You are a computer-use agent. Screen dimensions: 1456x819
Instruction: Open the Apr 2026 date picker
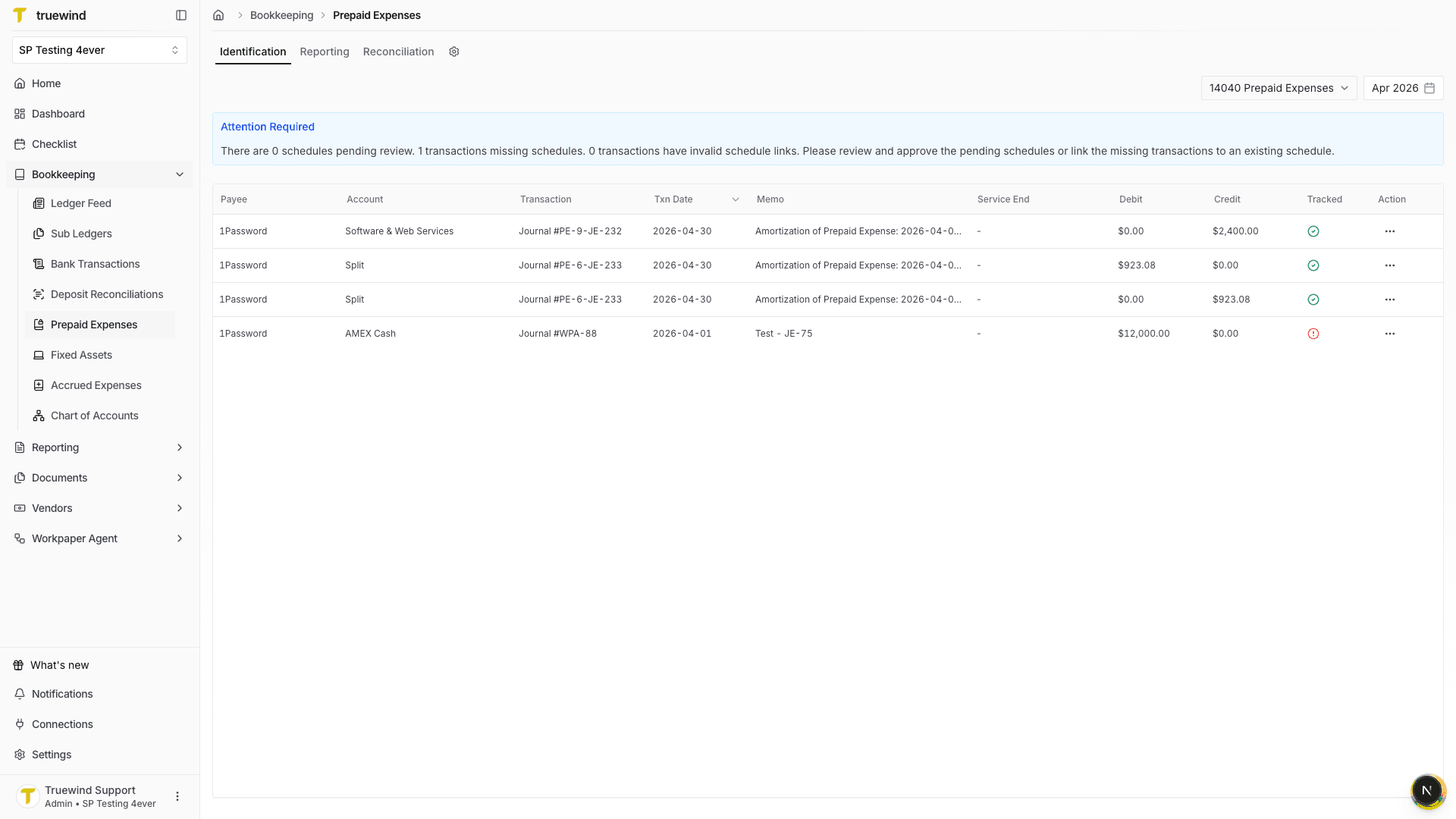tap(1403, 88)
